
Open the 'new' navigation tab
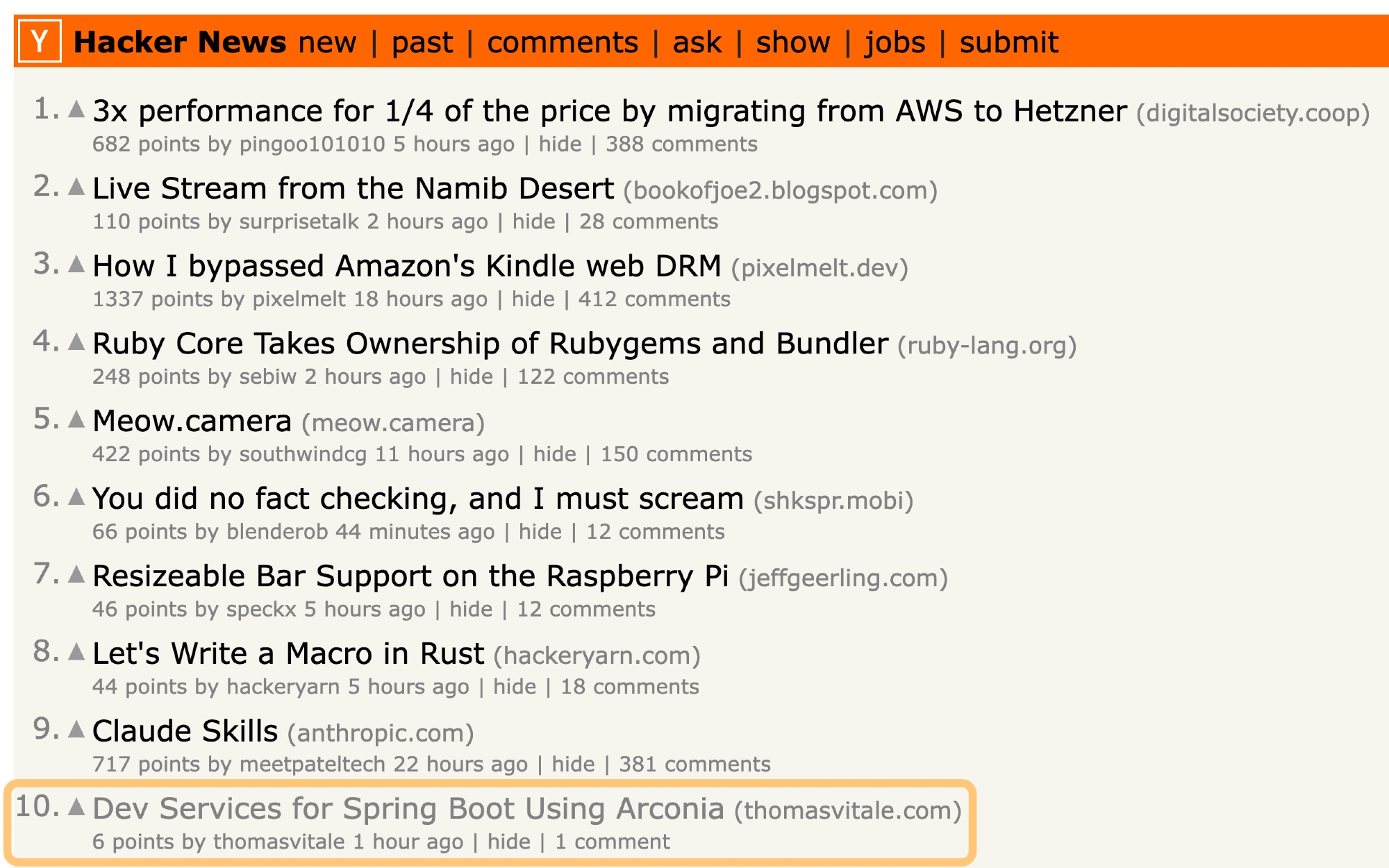click(x=327, y=42)
